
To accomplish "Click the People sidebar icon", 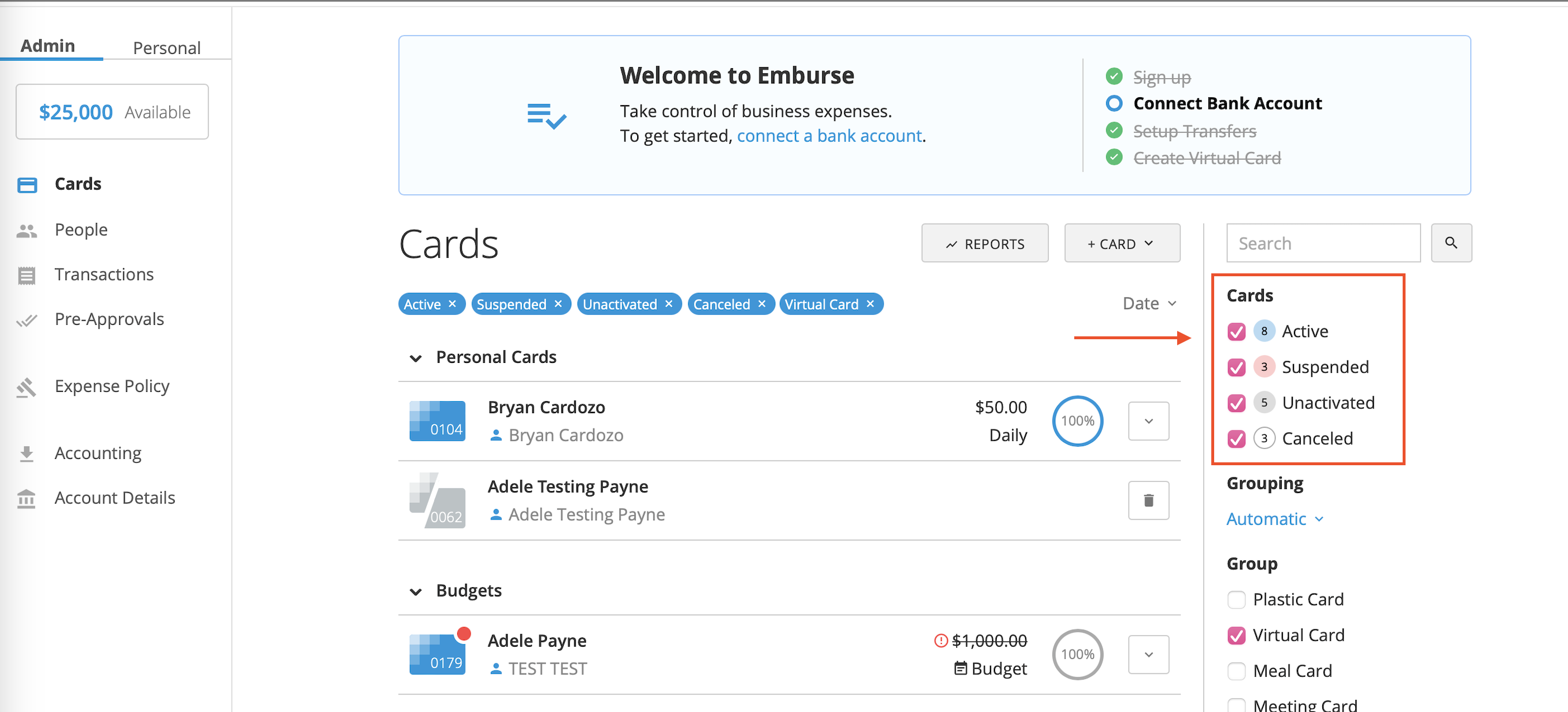I will (x=27, y=230).
